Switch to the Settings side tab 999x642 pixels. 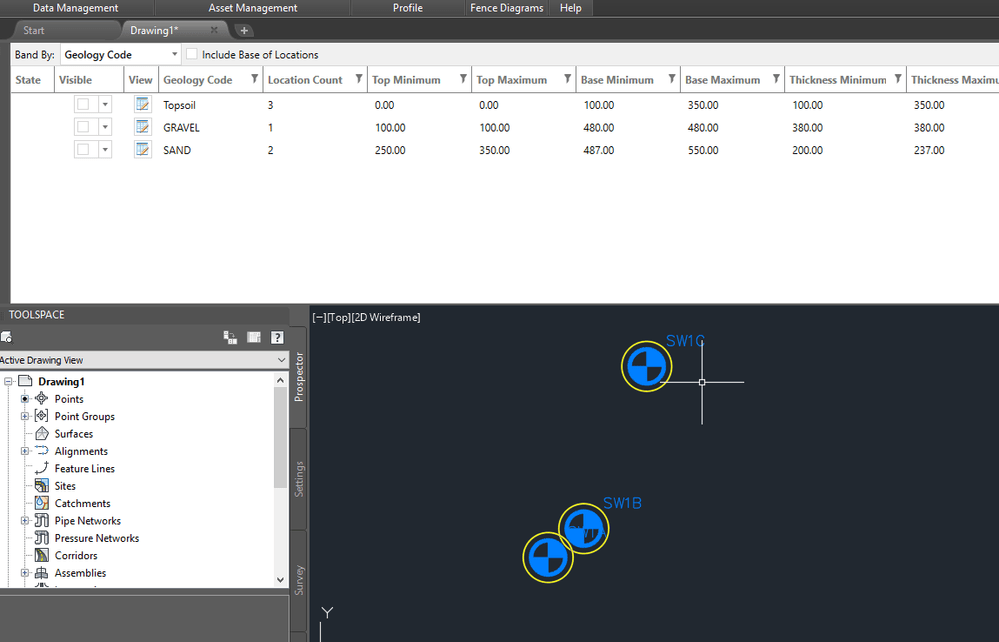pos(299,478)
